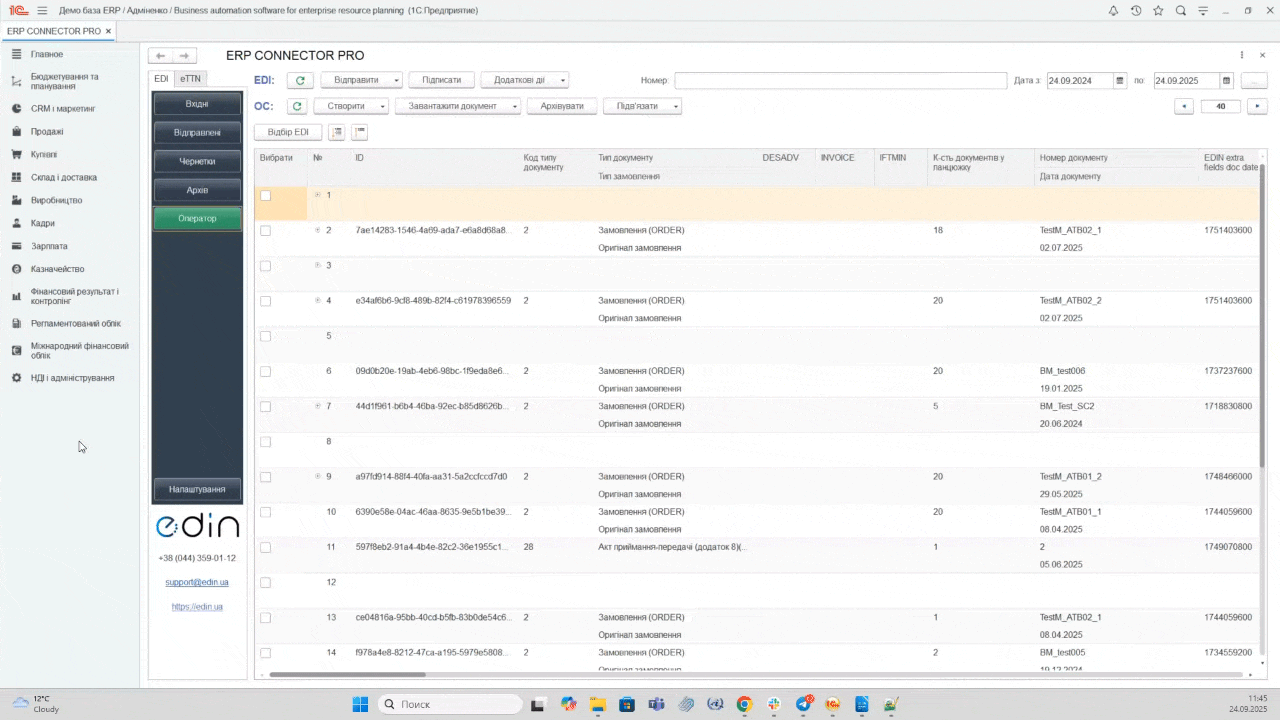Tick the checkbox for row 2

point(266,231)
